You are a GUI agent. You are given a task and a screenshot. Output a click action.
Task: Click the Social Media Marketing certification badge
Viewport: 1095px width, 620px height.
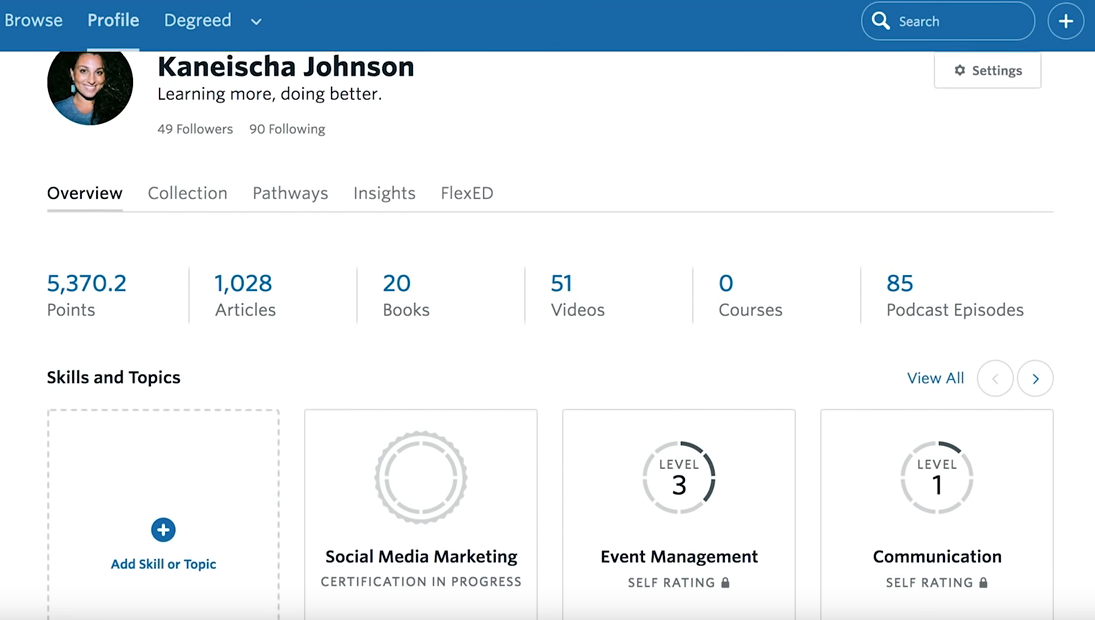pos(421,478)
